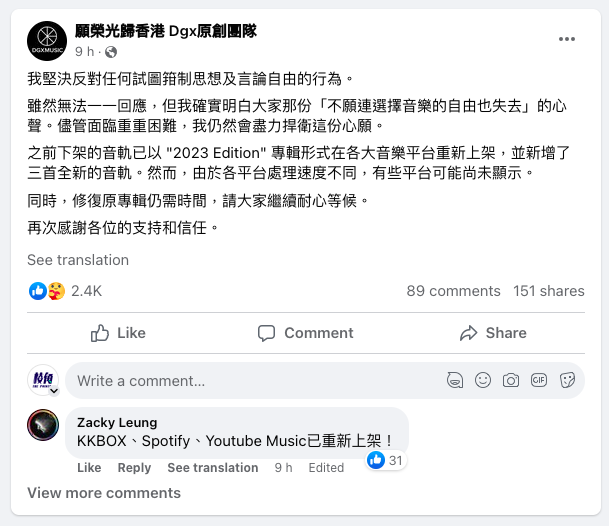Click Zacky Leung's profile picture

[x=43, y=426]
